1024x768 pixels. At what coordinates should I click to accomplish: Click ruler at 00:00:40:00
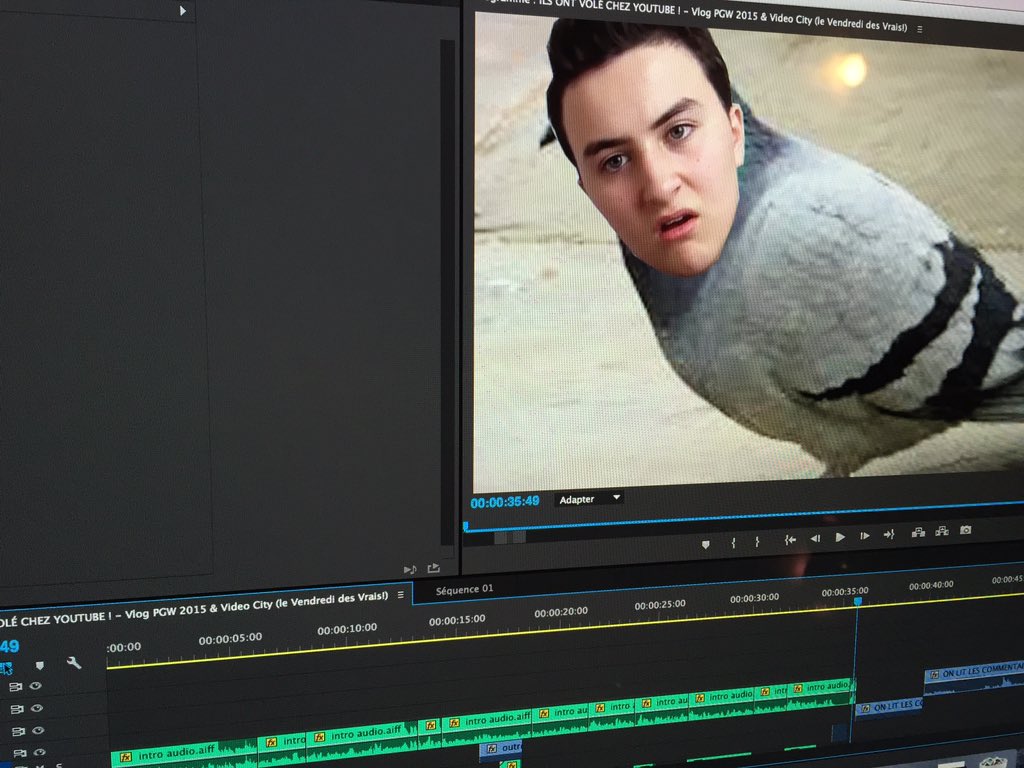[931, 586]
